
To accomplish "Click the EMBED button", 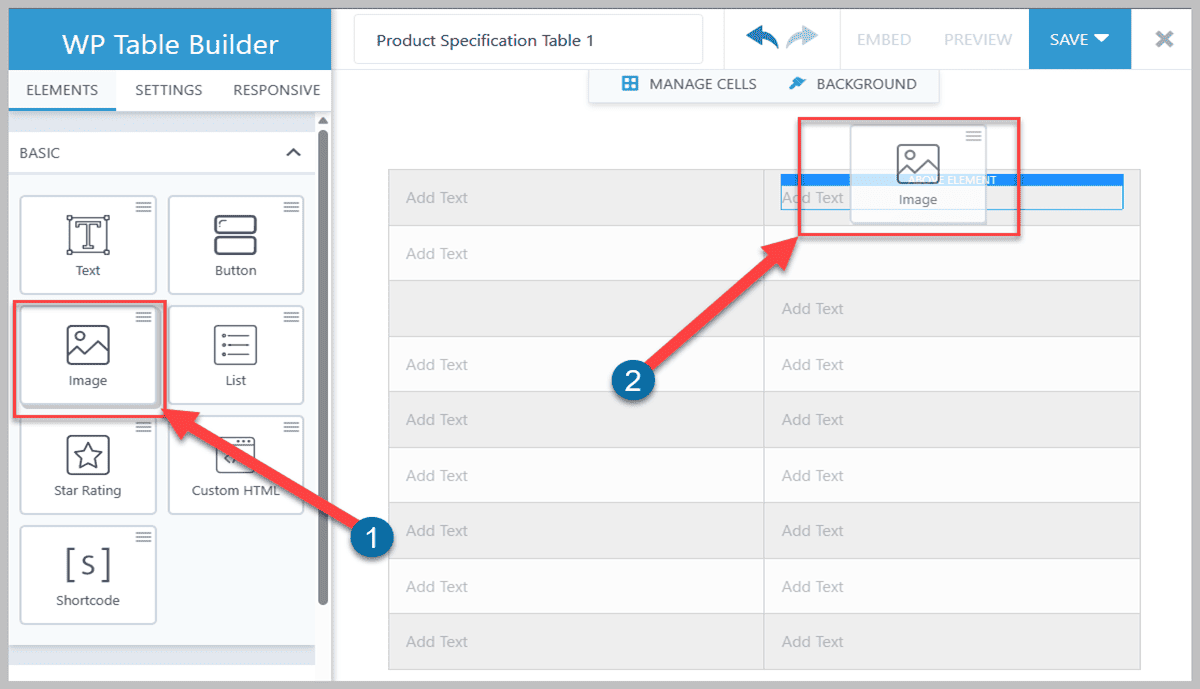I will point(884,39).
